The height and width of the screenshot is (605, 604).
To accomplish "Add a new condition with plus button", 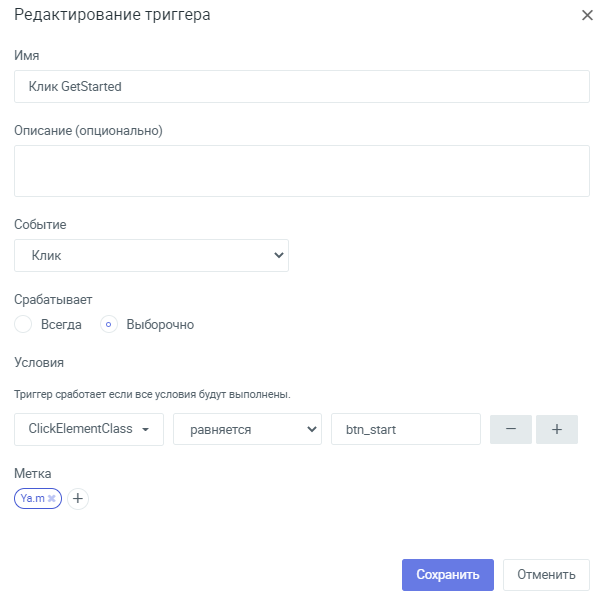I will coord(557,429).
